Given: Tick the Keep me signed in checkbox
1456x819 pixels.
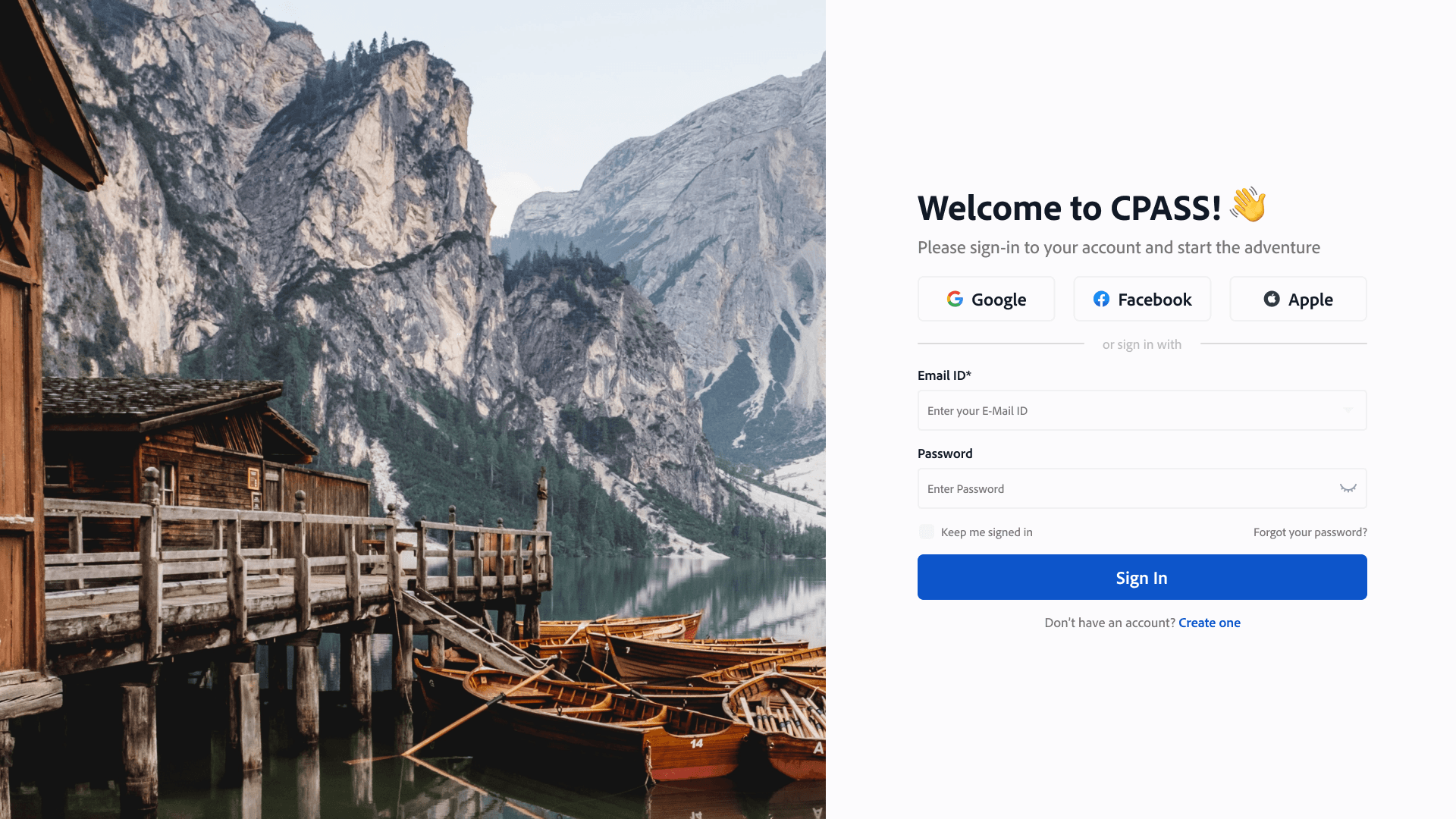Looking at the screenshot, I should (x=926, y=532).
